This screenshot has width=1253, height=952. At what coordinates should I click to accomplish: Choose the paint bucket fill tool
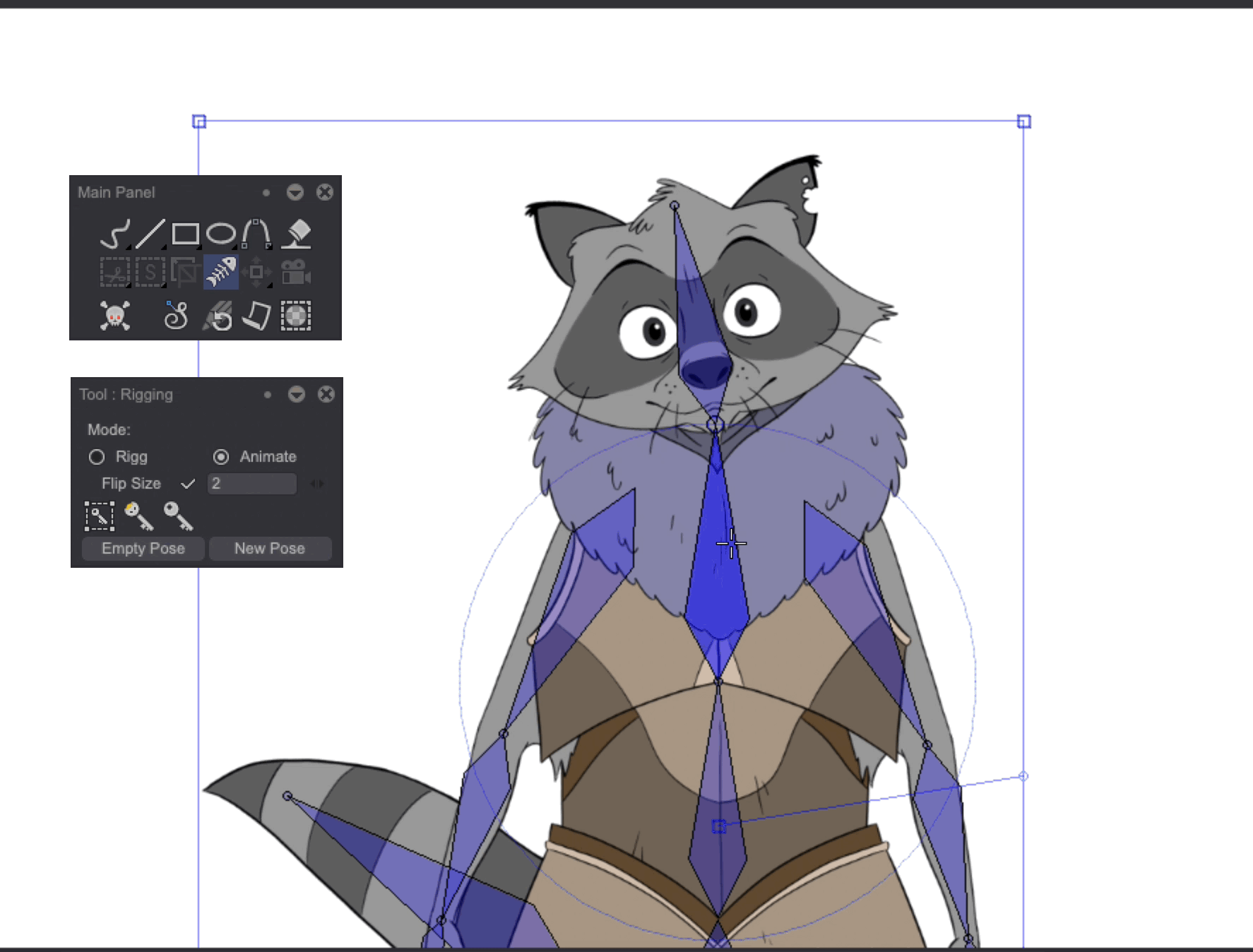tap(297, 234)
